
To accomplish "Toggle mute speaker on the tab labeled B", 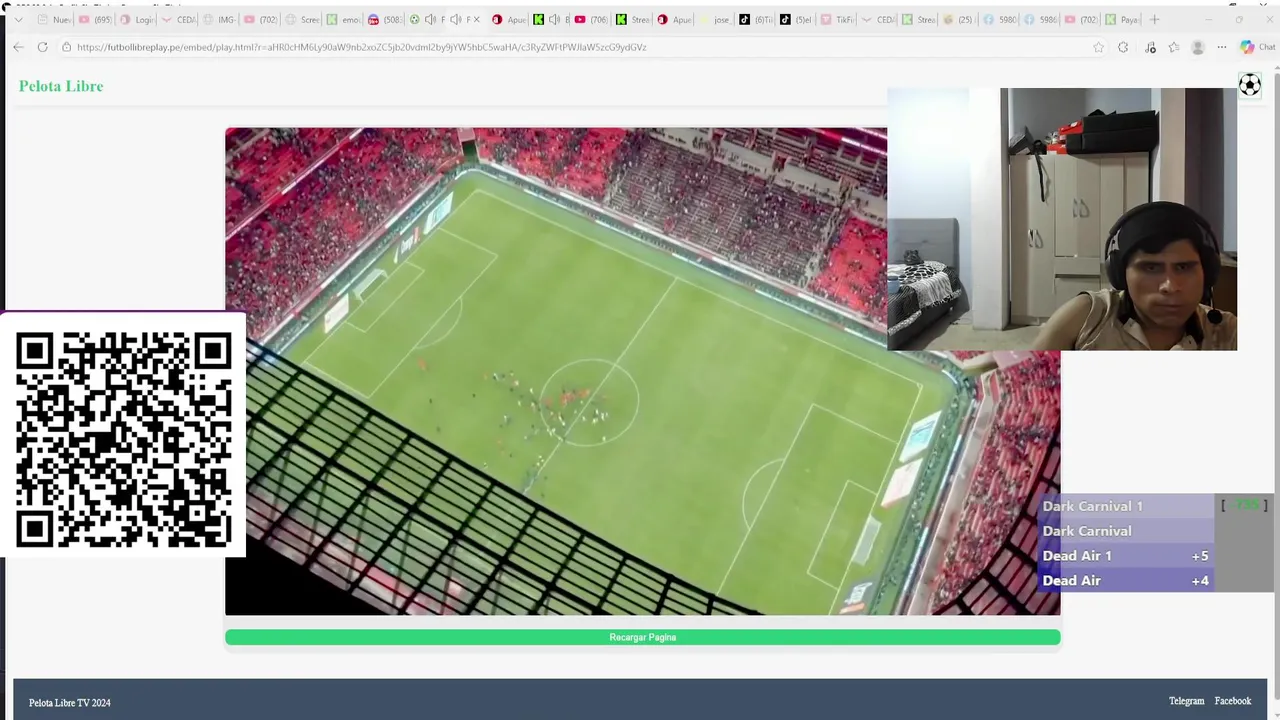I will (554, 19).
